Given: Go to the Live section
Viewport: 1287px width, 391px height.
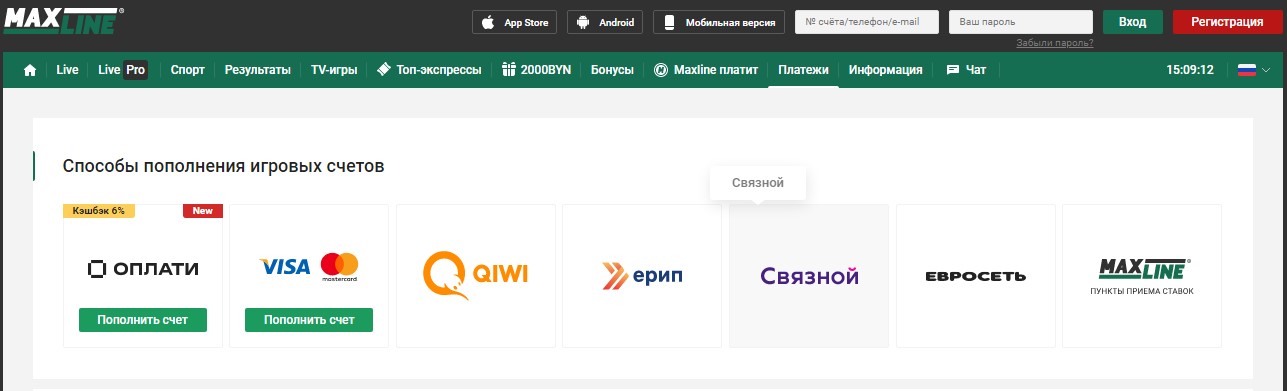Looking at the screenshot, I should (x=67, y=70).
